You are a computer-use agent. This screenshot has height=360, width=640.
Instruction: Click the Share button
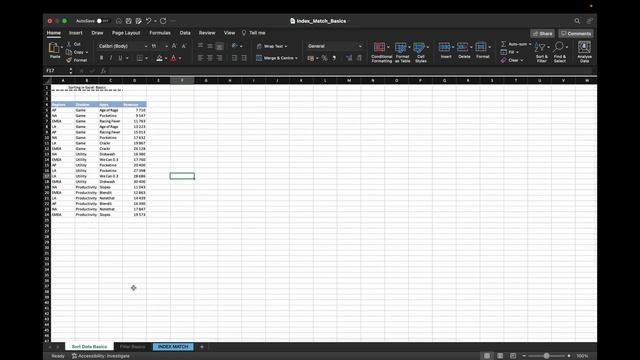pyautogui.click(x=542, y=33)
